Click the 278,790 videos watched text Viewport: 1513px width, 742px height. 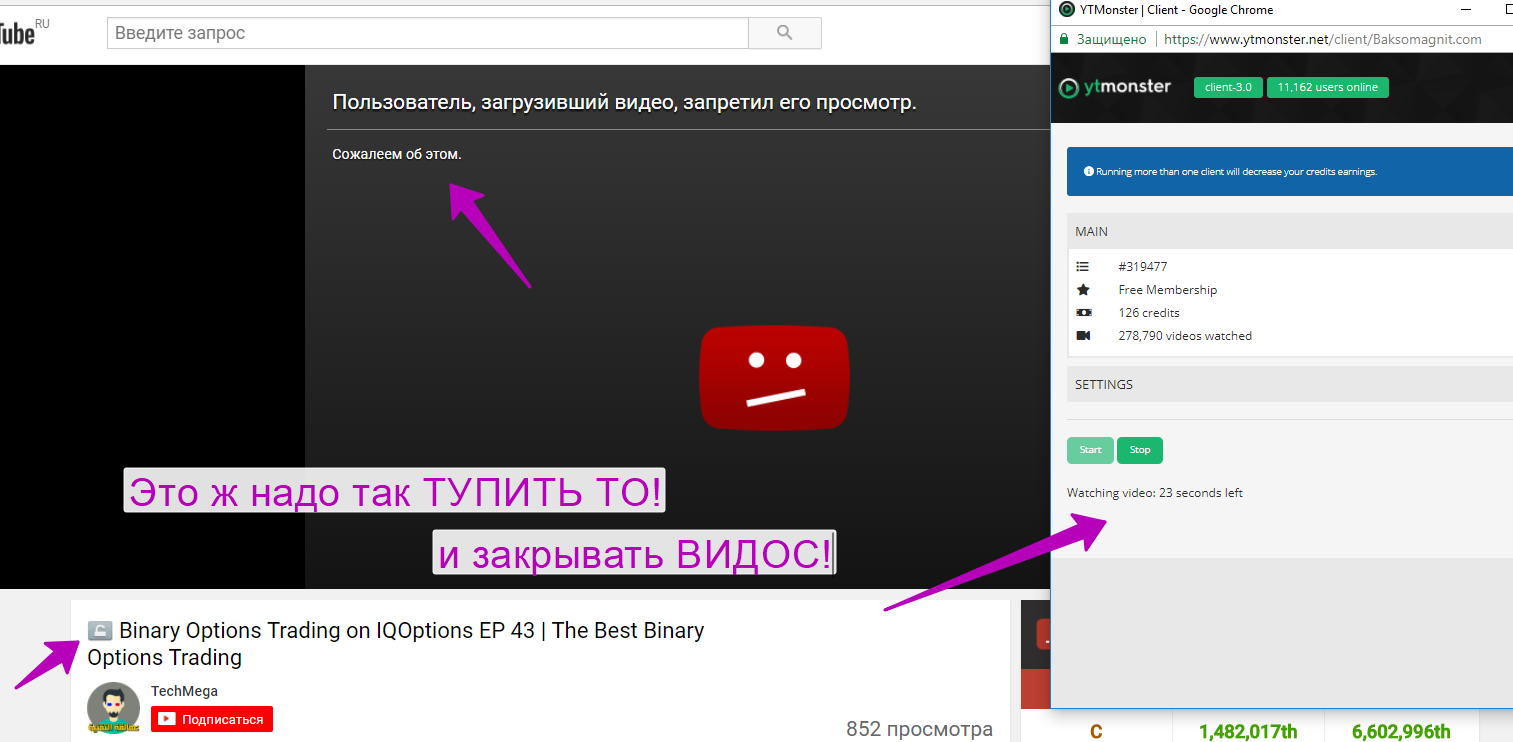point(1185,336)
